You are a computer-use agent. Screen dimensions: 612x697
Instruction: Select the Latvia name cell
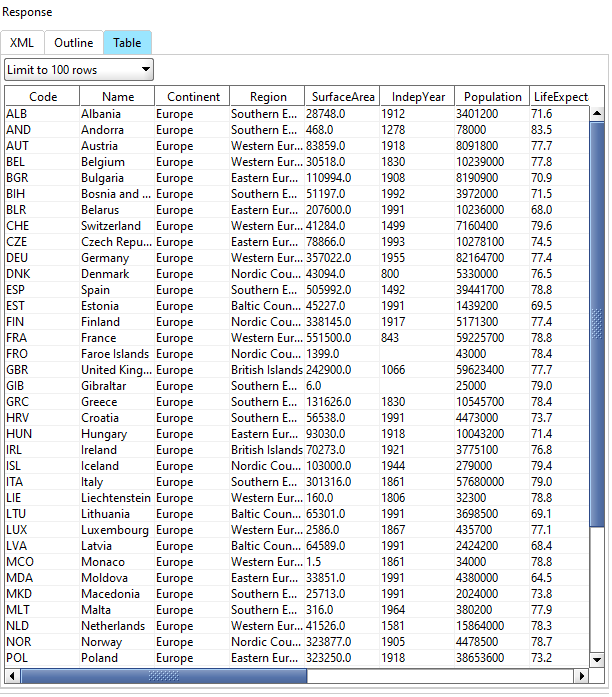click(117, 546)
